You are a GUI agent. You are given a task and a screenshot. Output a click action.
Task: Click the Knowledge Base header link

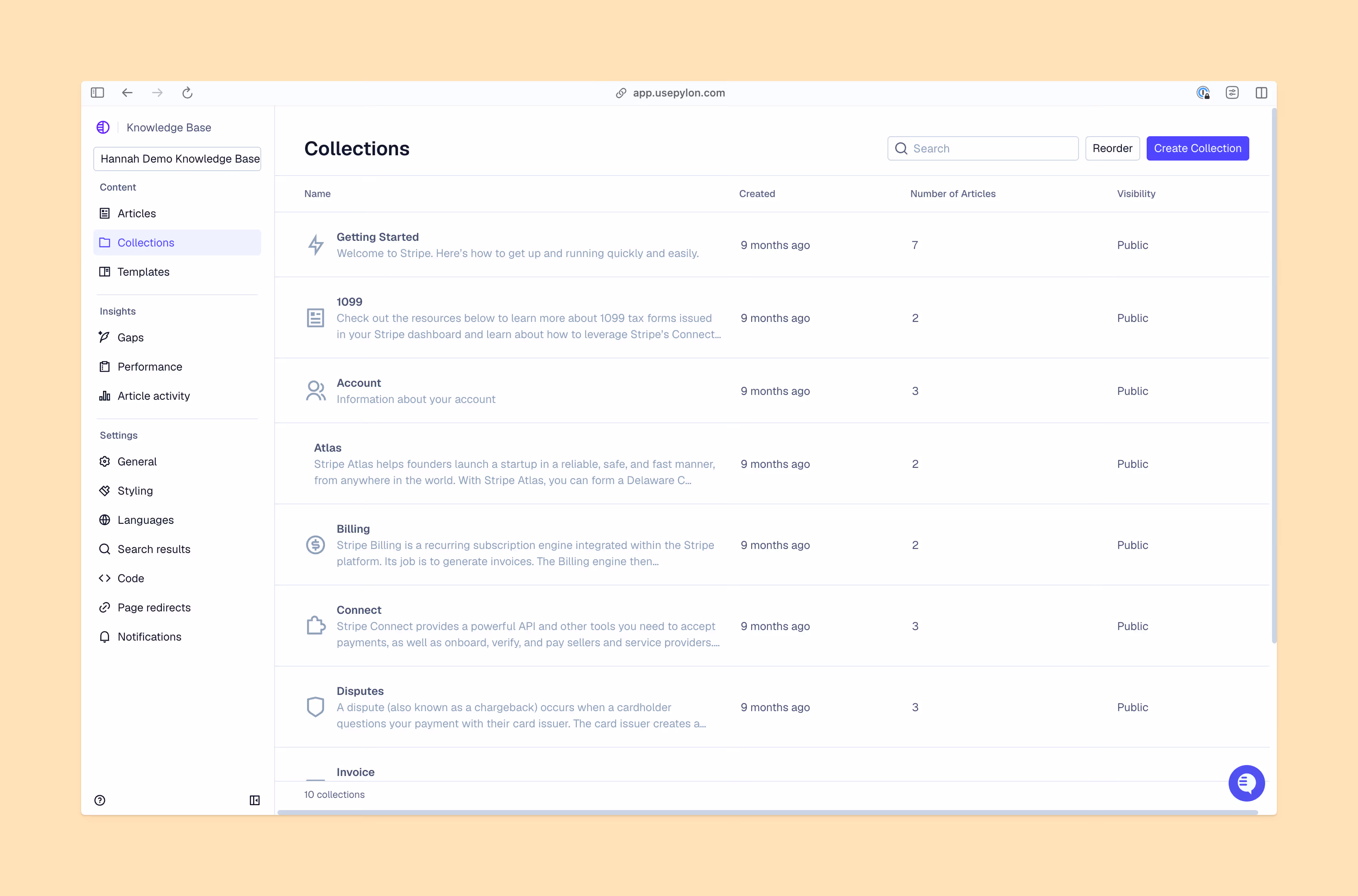[169, 127]
